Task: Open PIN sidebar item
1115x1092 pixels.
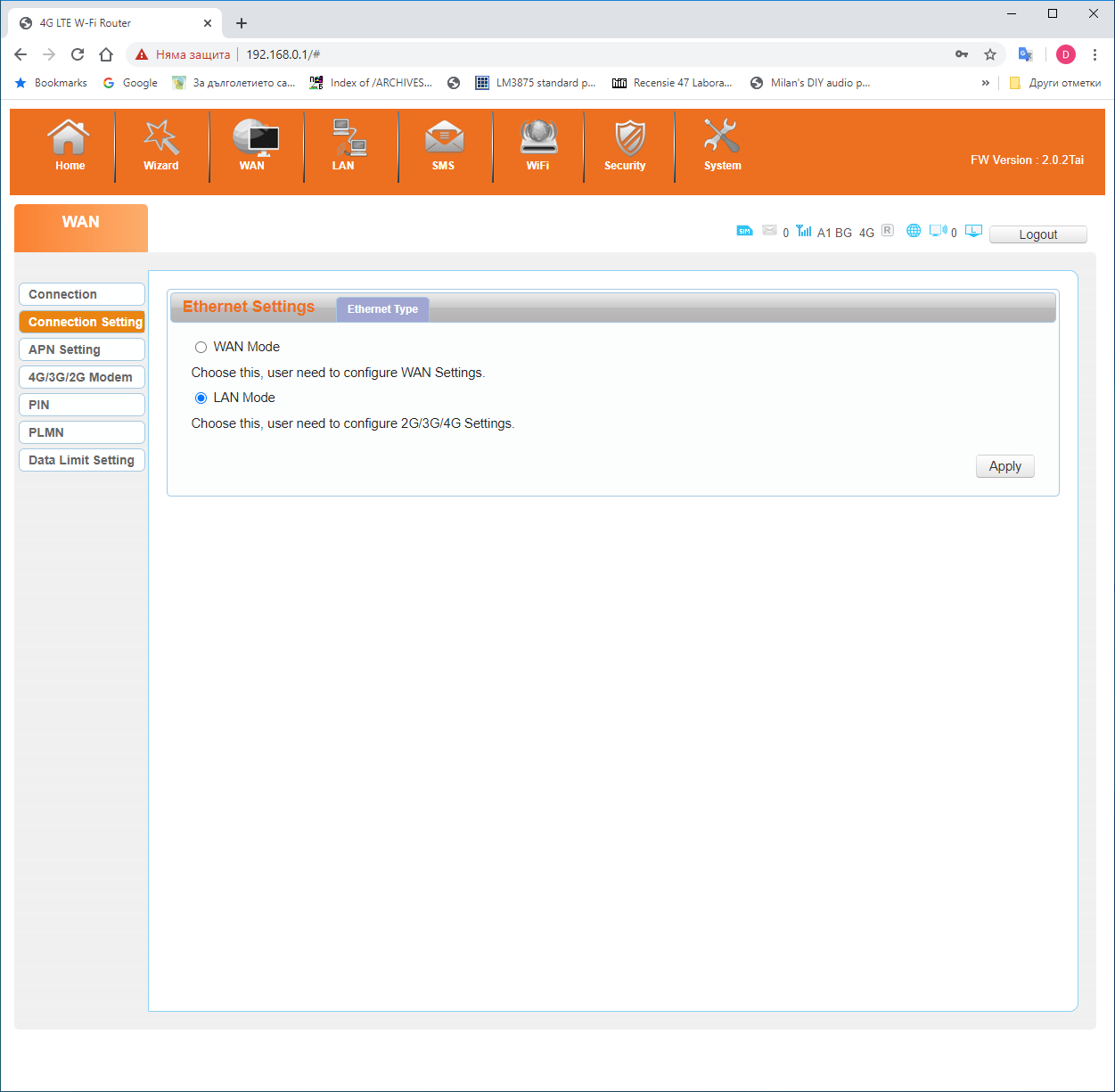Action: pos(82,405)
